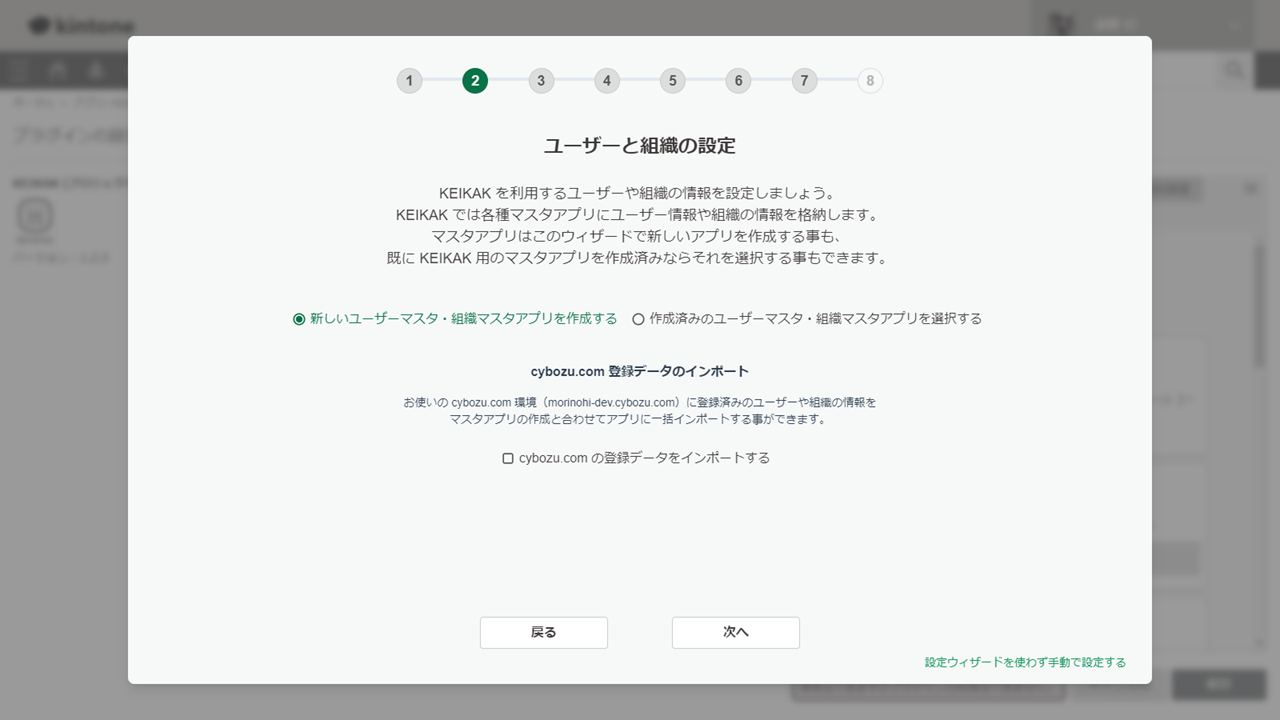Click the cybozu.com 登録データのインポート heading

(640, 371)
